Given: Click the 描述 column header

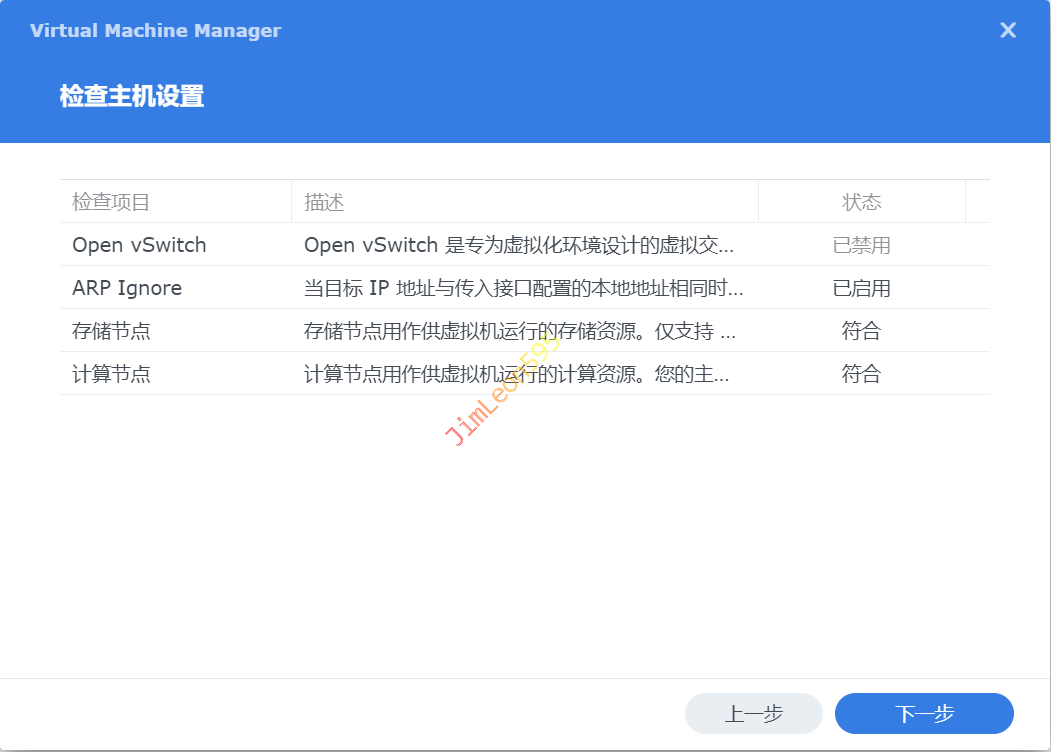Looking at the screenshot, I should (324, 202).
